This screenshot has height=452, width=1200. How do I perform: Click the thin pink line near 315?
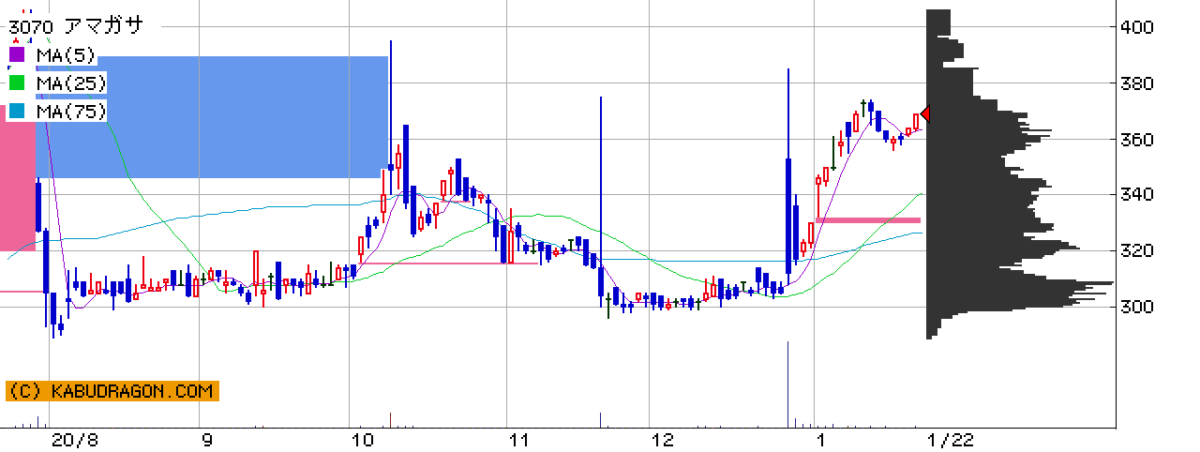(450, 263)
